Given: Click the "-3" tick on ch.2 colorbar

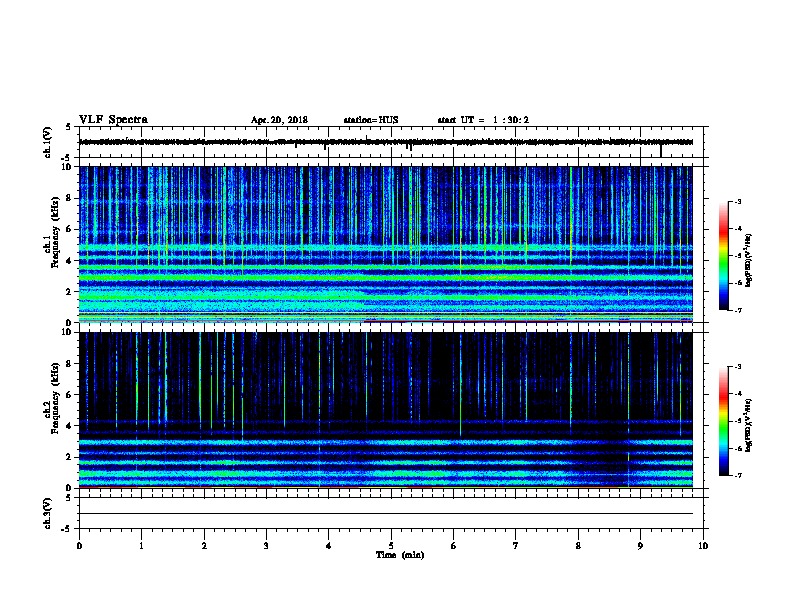Looking at the screenshot, I should (x=737, y=367).
